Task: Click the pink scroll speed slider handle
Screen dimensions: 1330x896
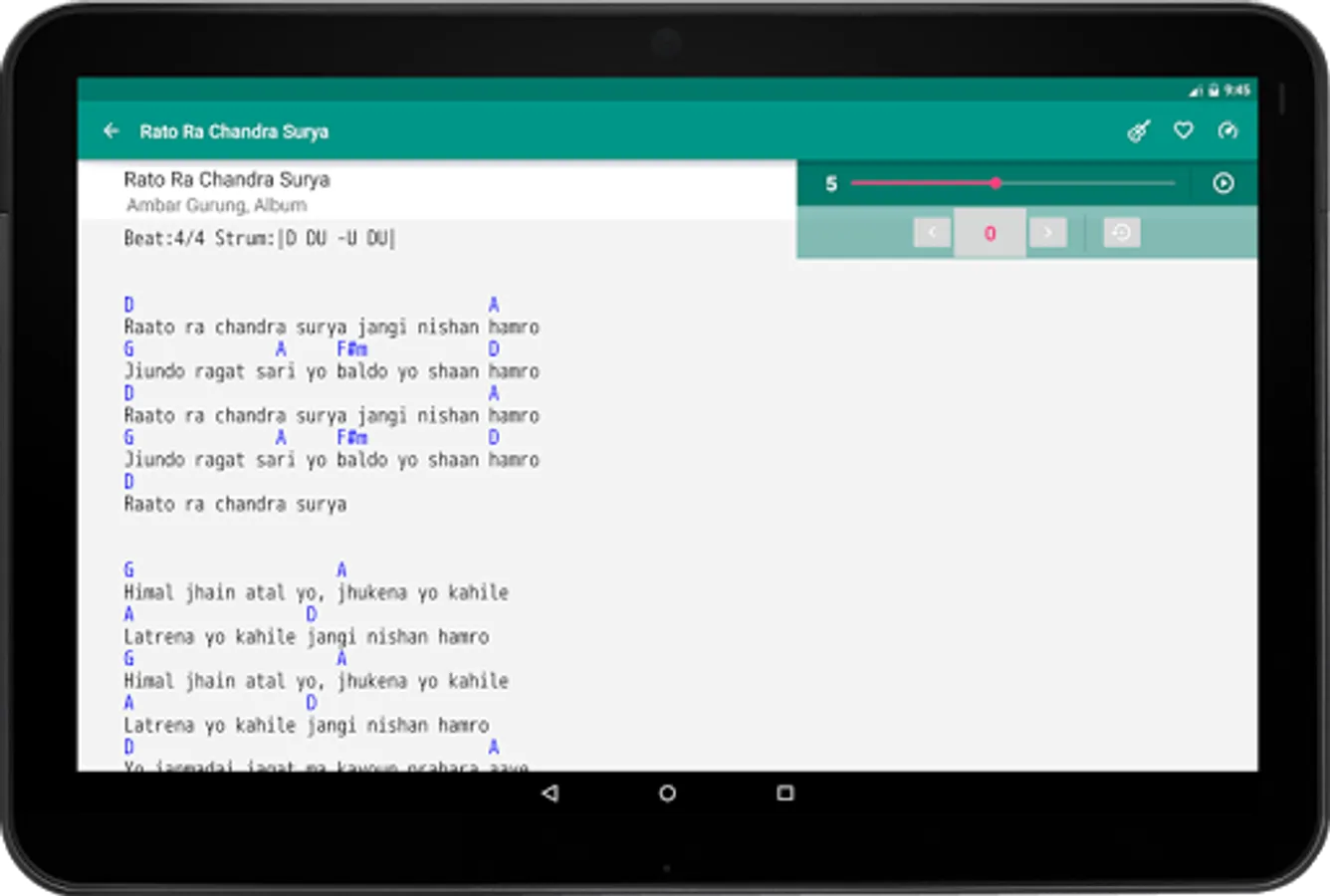Action: [996, 183]
